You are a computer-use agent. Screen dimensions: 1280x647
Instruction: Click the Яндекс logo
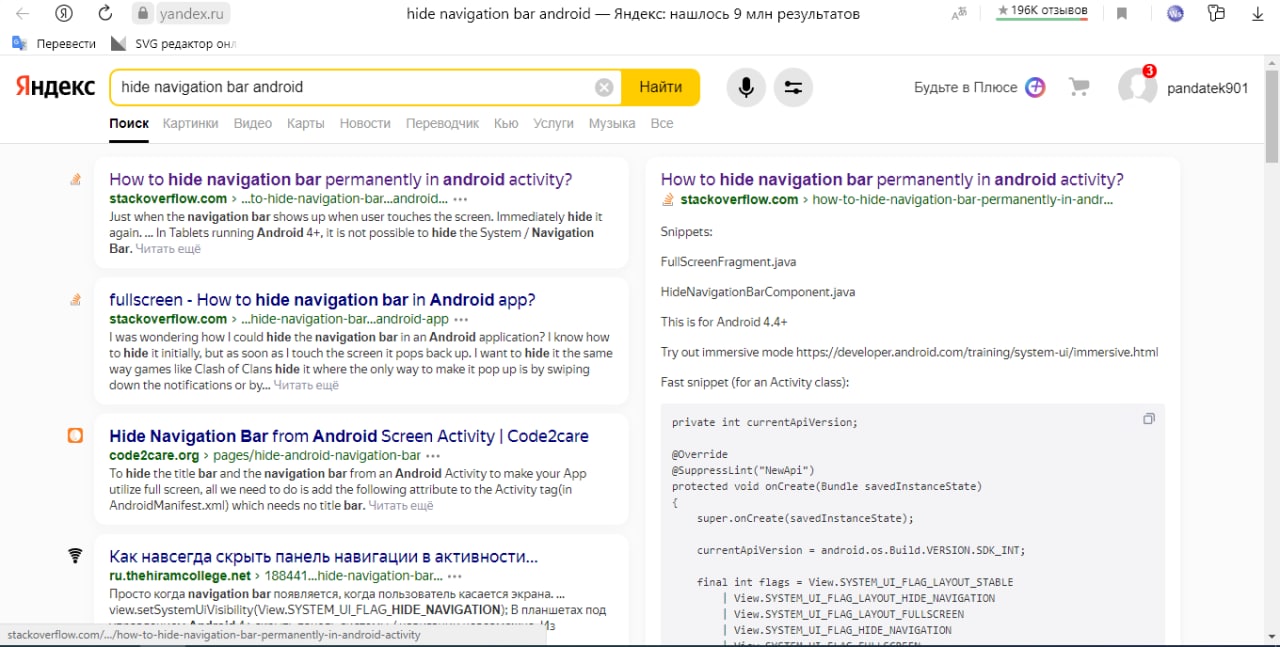click(x=55, y=87)
